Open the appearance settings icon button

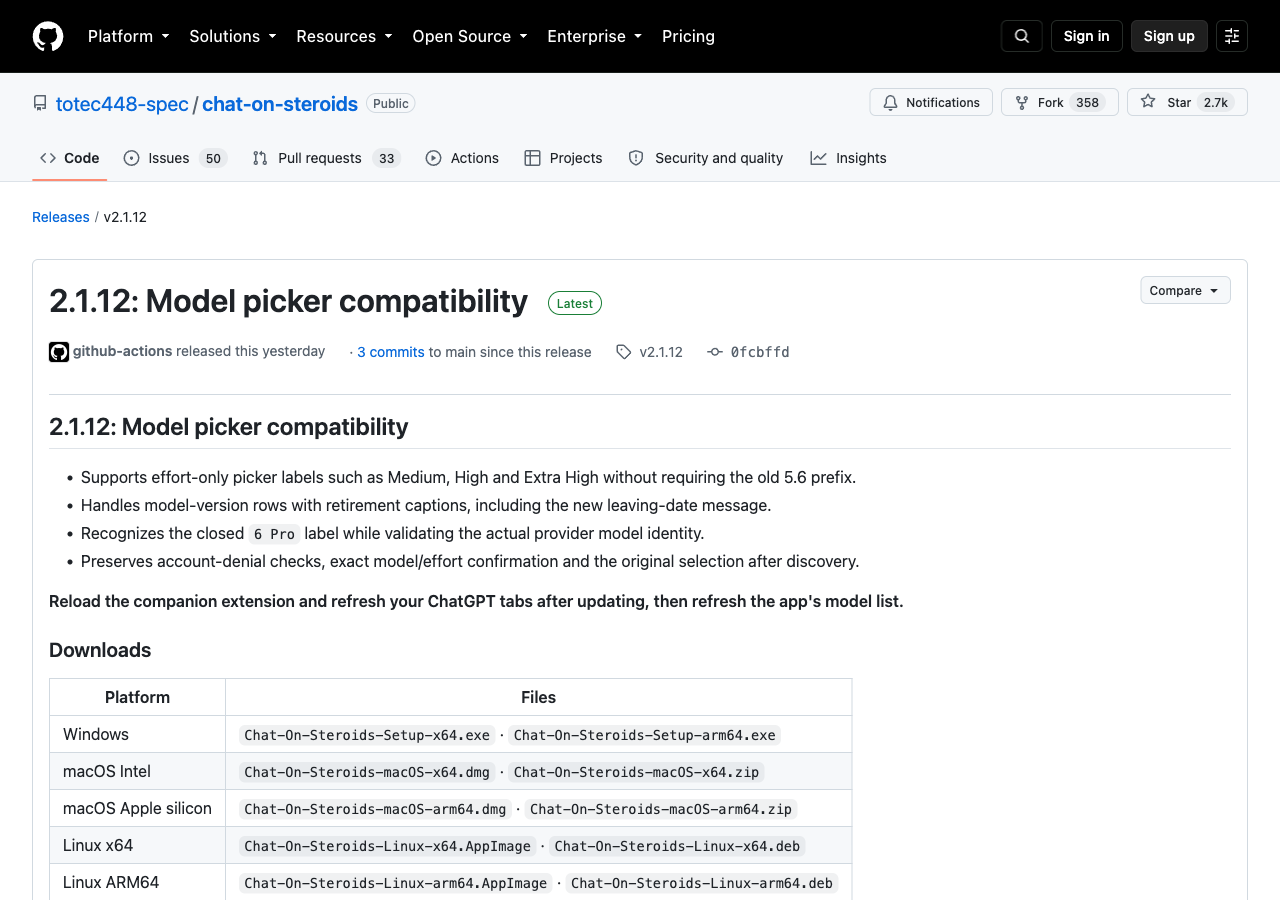click(x=1232, y=36)
